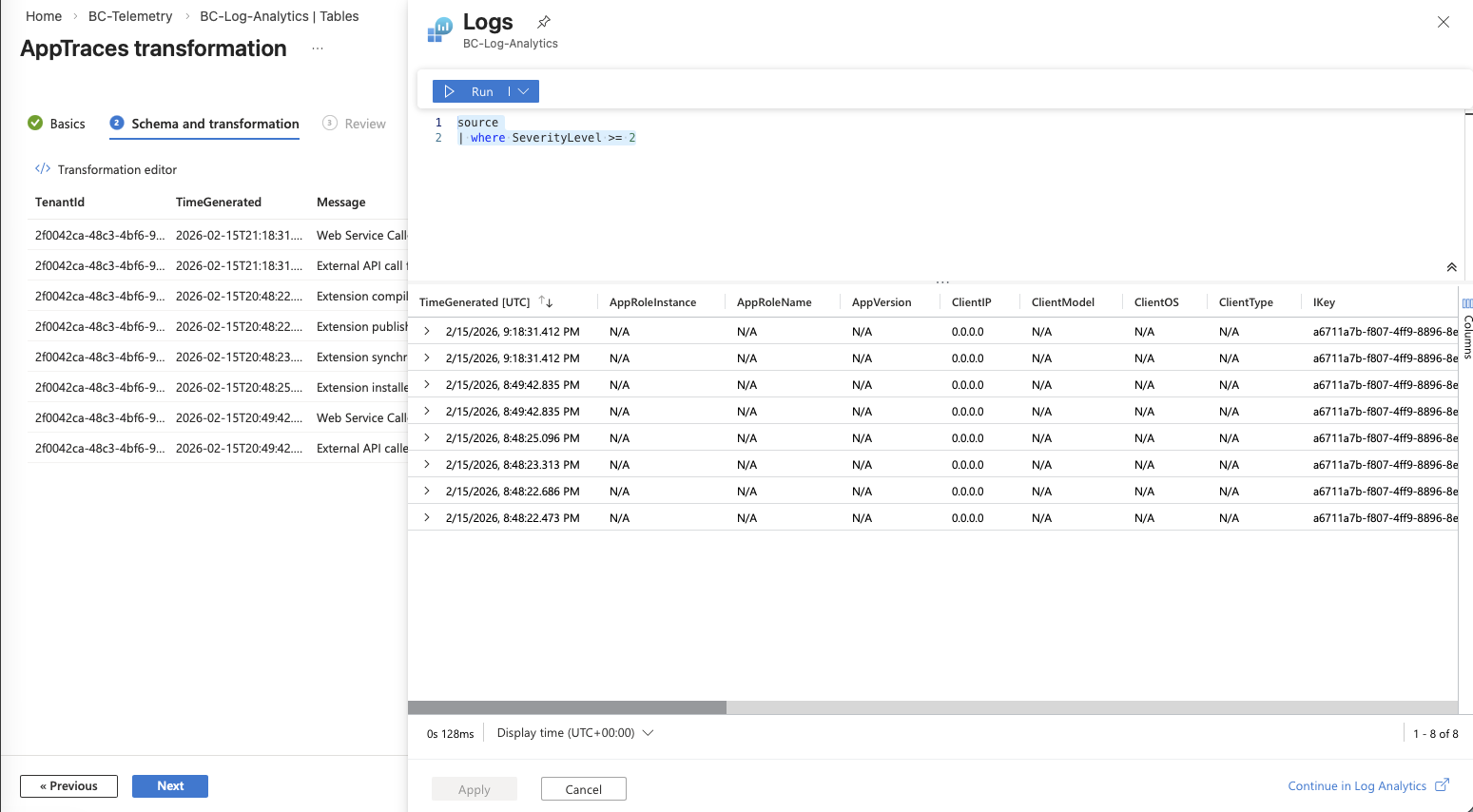Open the Run button dropdown arrow
The height and width of the screenshot is (812, 1473).
524,91
